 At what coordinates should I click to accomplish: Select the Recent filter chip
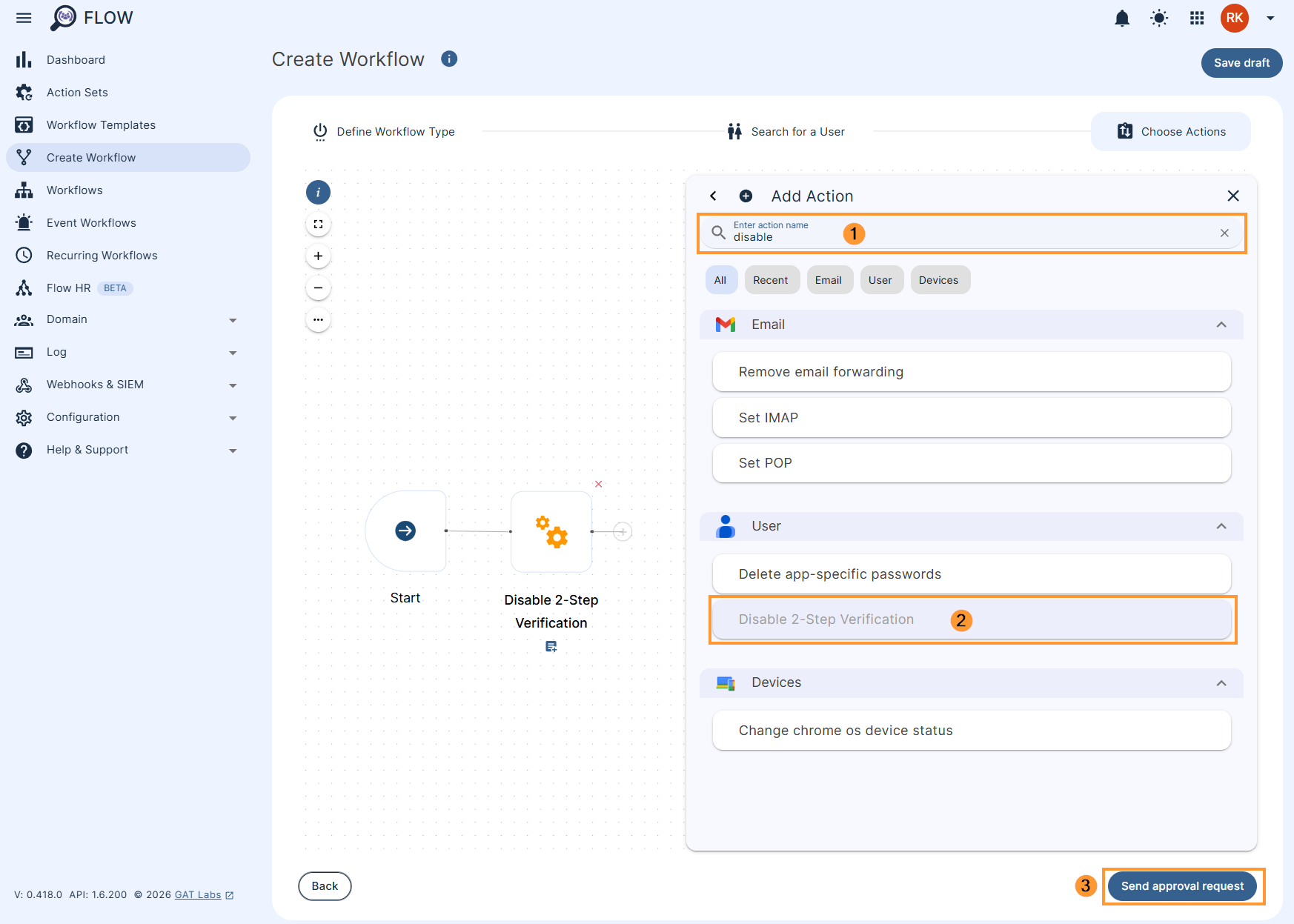(x=772, y=279)
